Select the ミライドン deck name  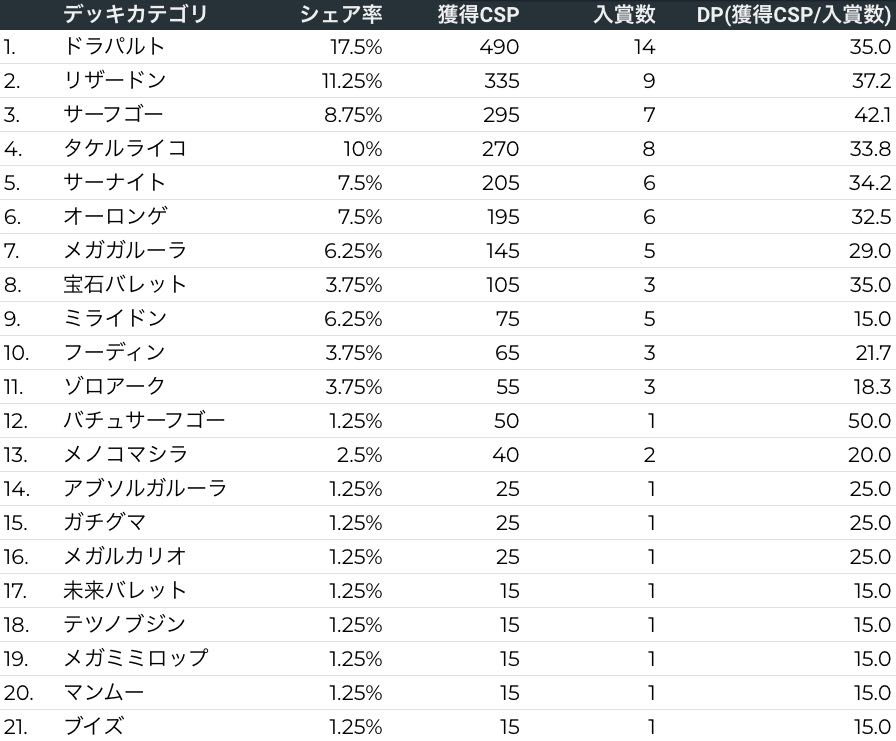click(x=114, y=319)
